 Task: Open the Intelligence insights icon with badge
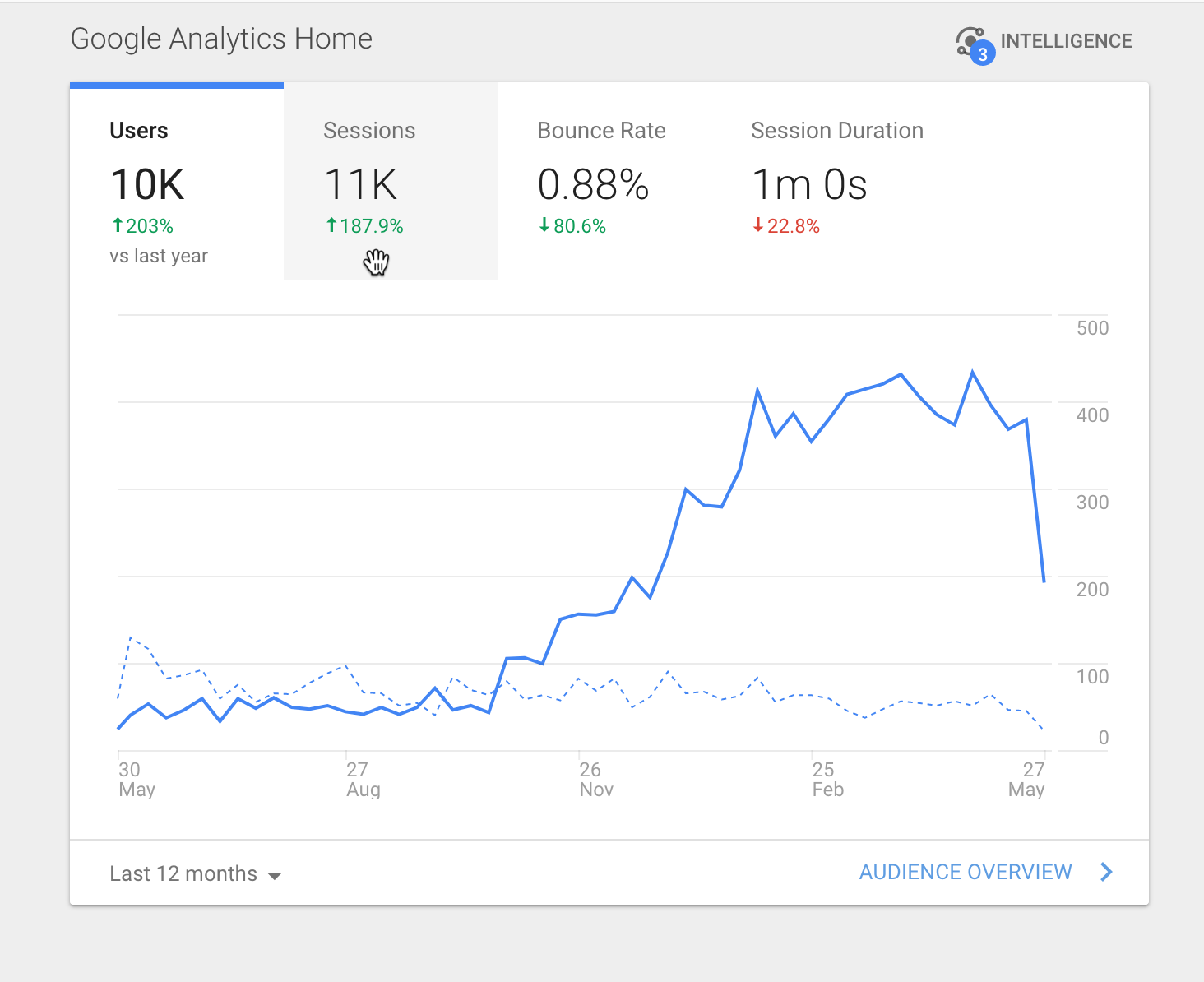tap(975, 45)
